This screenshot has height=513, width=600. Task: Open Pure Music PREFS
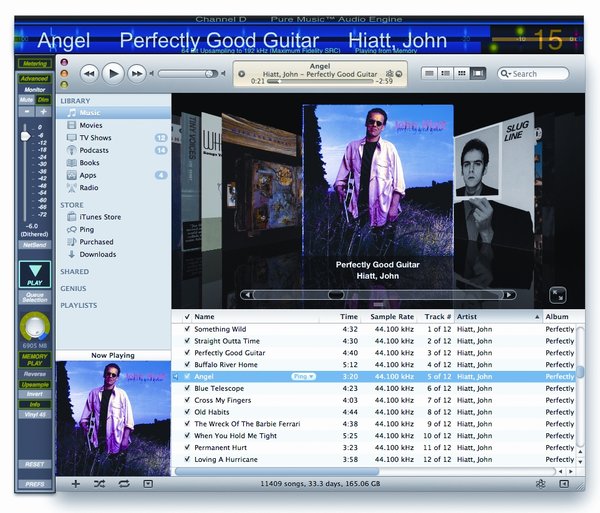coord(35,484)
